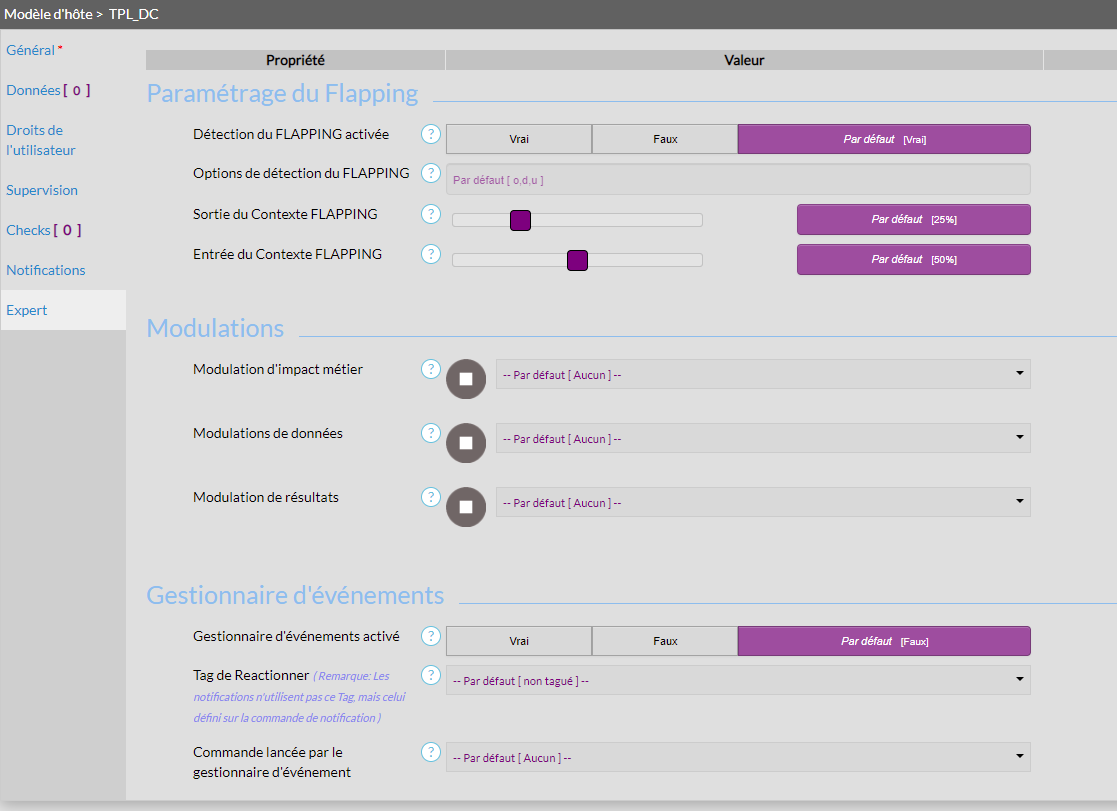Click help icon for Entrée du Contexte FLAPPING
Screen dimensions: 1117x811
point(430,254)
